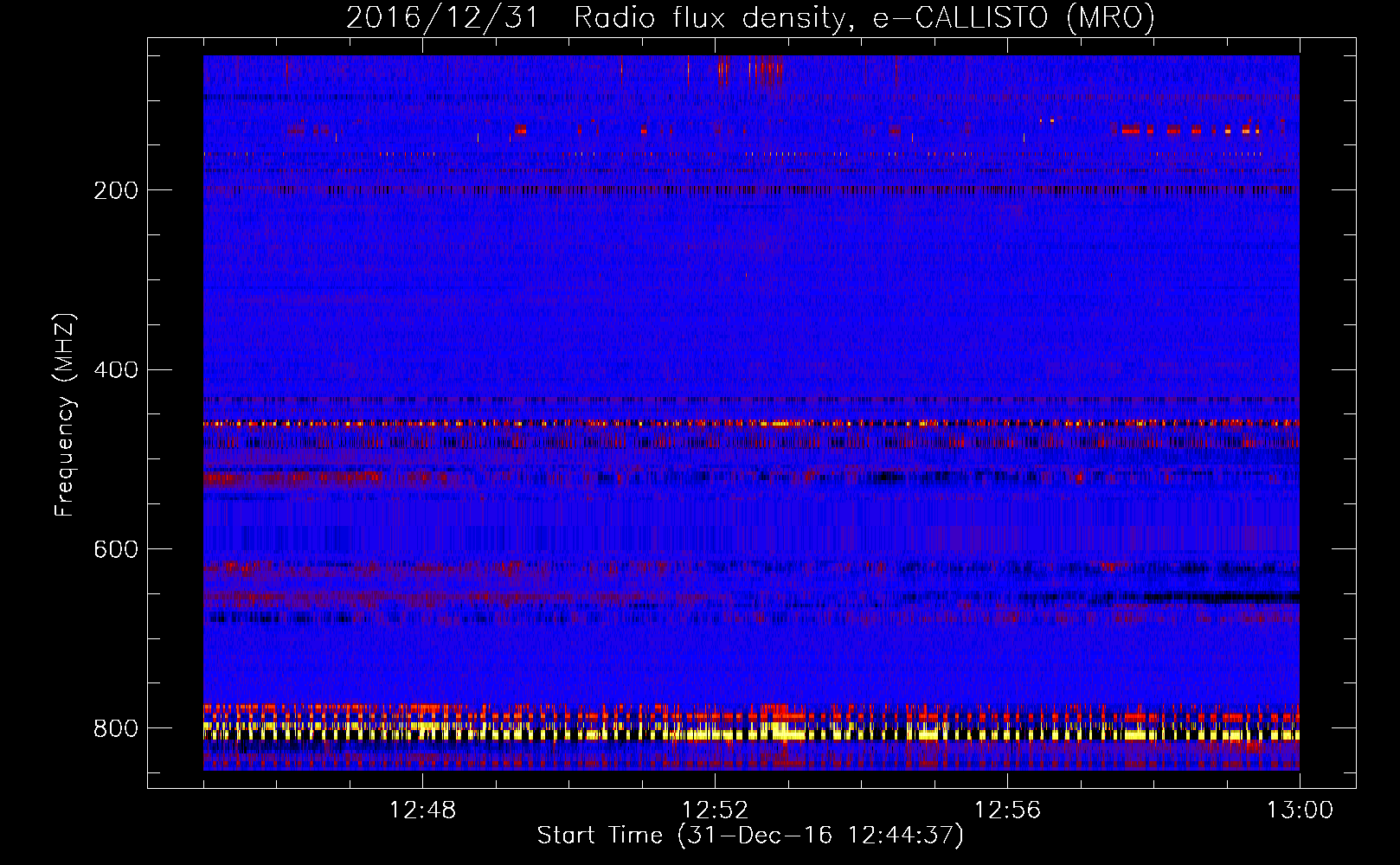
Task: Click the plot title 'Radio flux density, e-CALLISTO (MRO)'
Action: (864, 17)
